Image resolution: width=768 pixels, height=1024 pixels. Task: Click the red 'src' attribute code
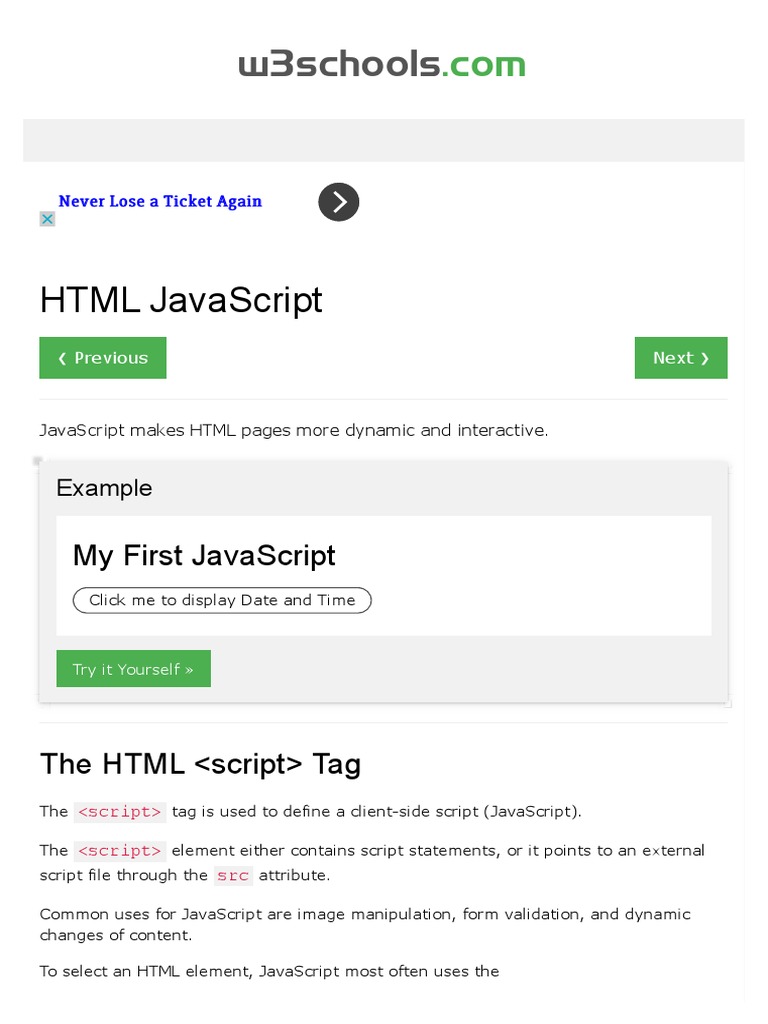coord(231,875)
